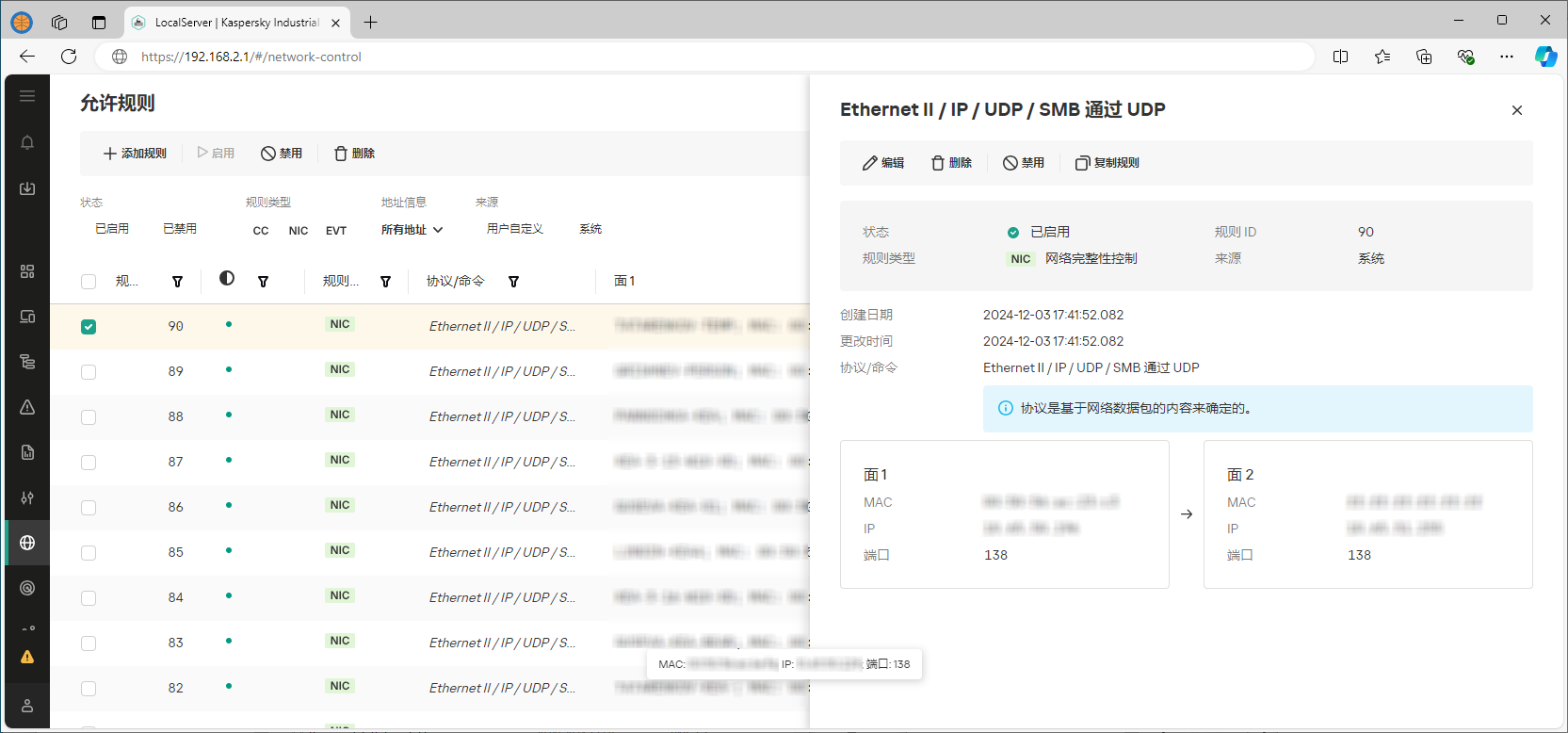Open notifications bell in sidebar
1568x733 pixels.
(27, 142)
